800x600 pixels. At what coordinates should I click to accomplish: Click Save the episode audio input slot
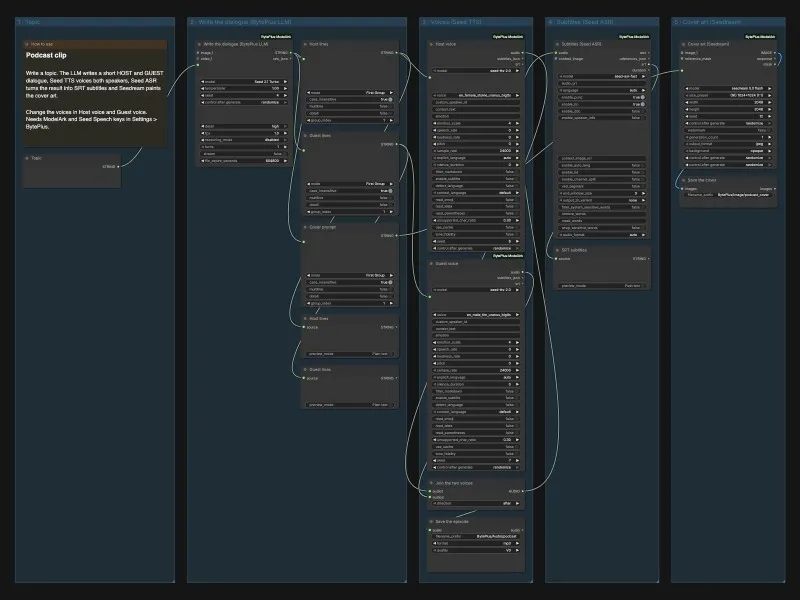(x=430, y=530)
